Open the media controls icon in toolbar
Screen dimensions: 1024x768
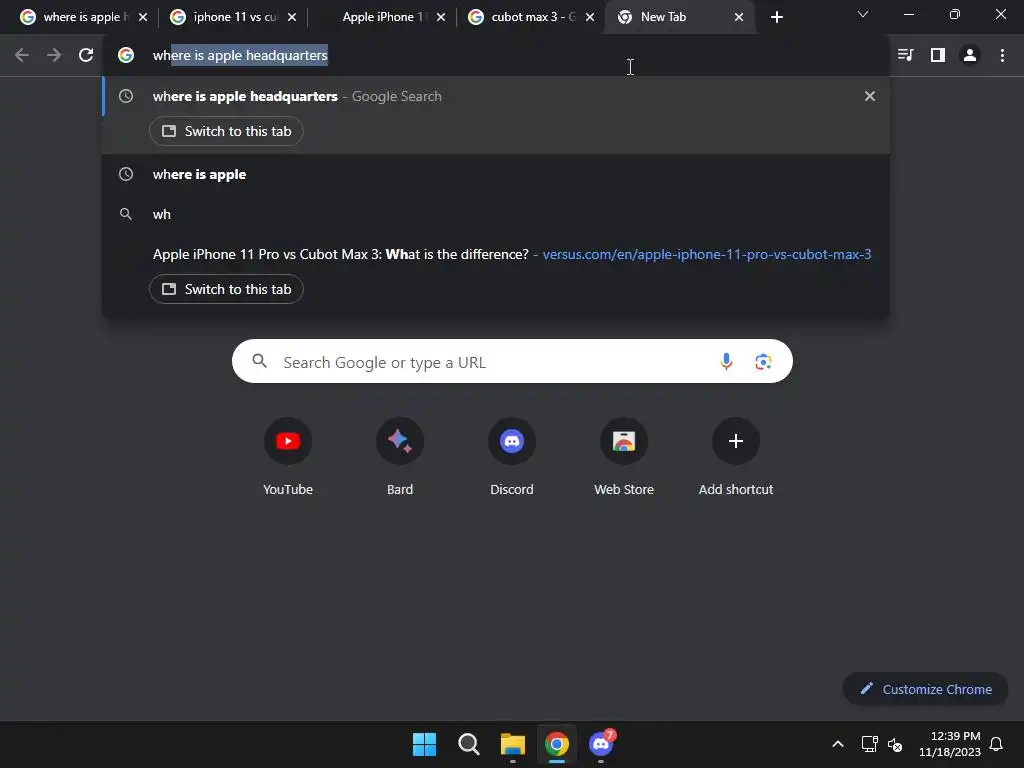[x=905, y=56]
